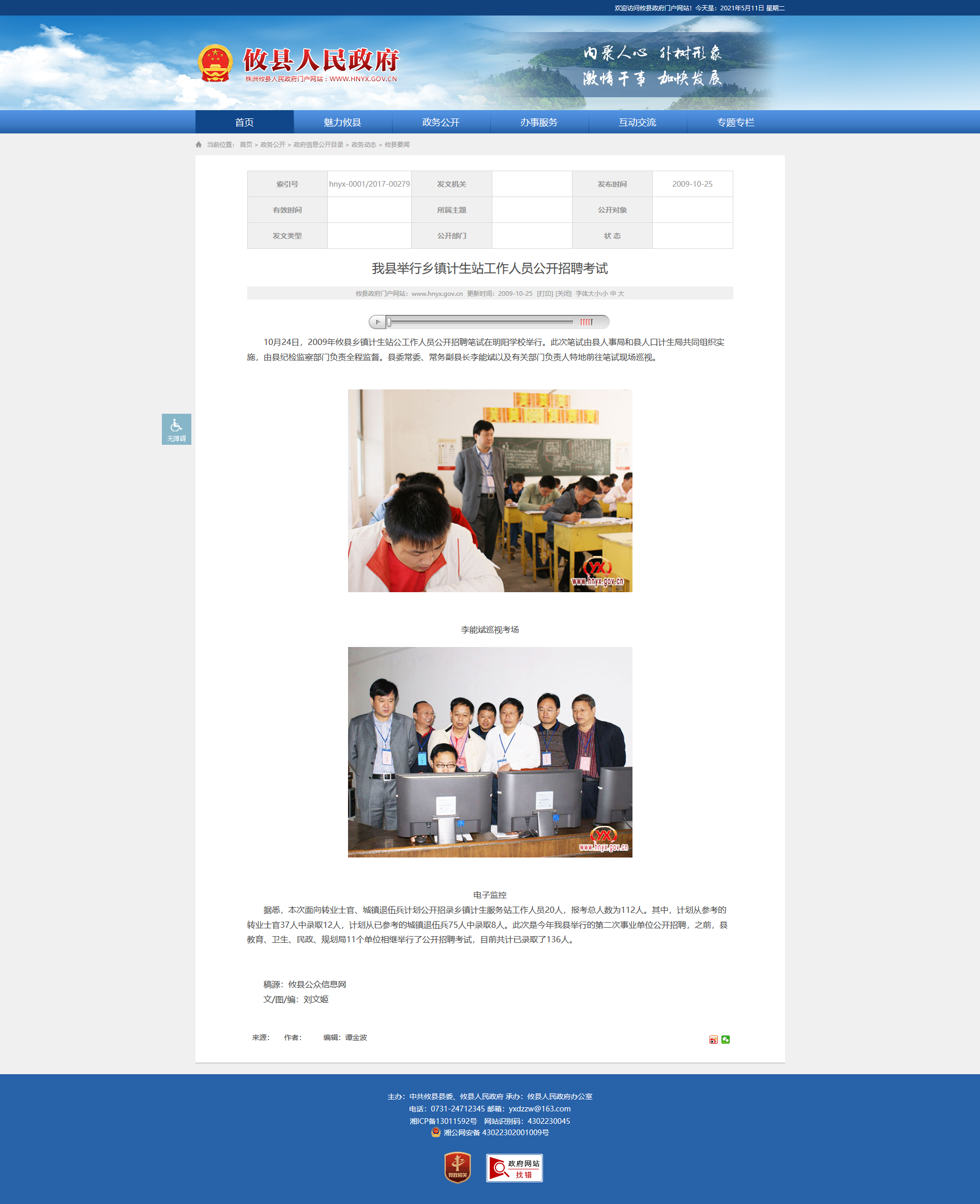Go to 办事服务 in the navigation bar
980x1204 pixels.
click(x=538, y=123)
